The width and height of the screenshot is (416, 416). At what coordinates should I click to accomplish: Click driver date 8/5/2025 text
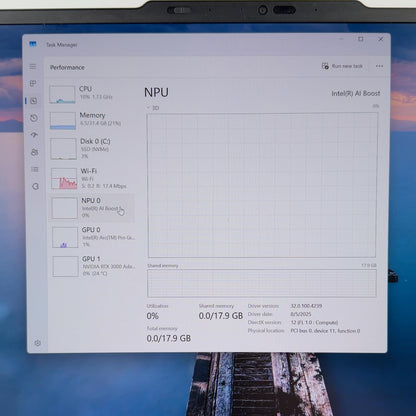[x=301, y=314]
